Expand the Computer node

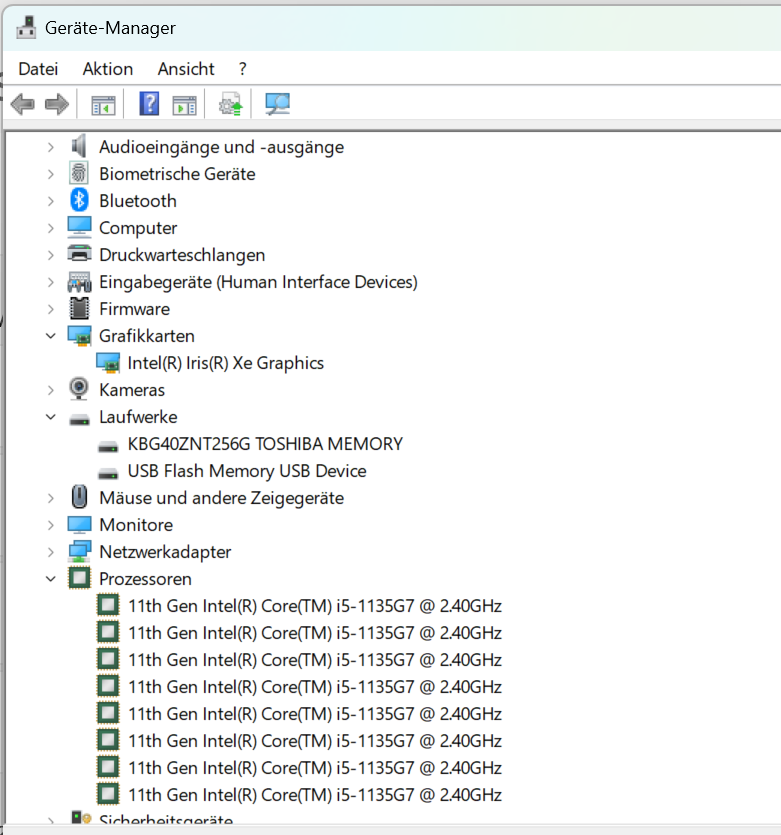pyautogui.click(x=51, y=228)
